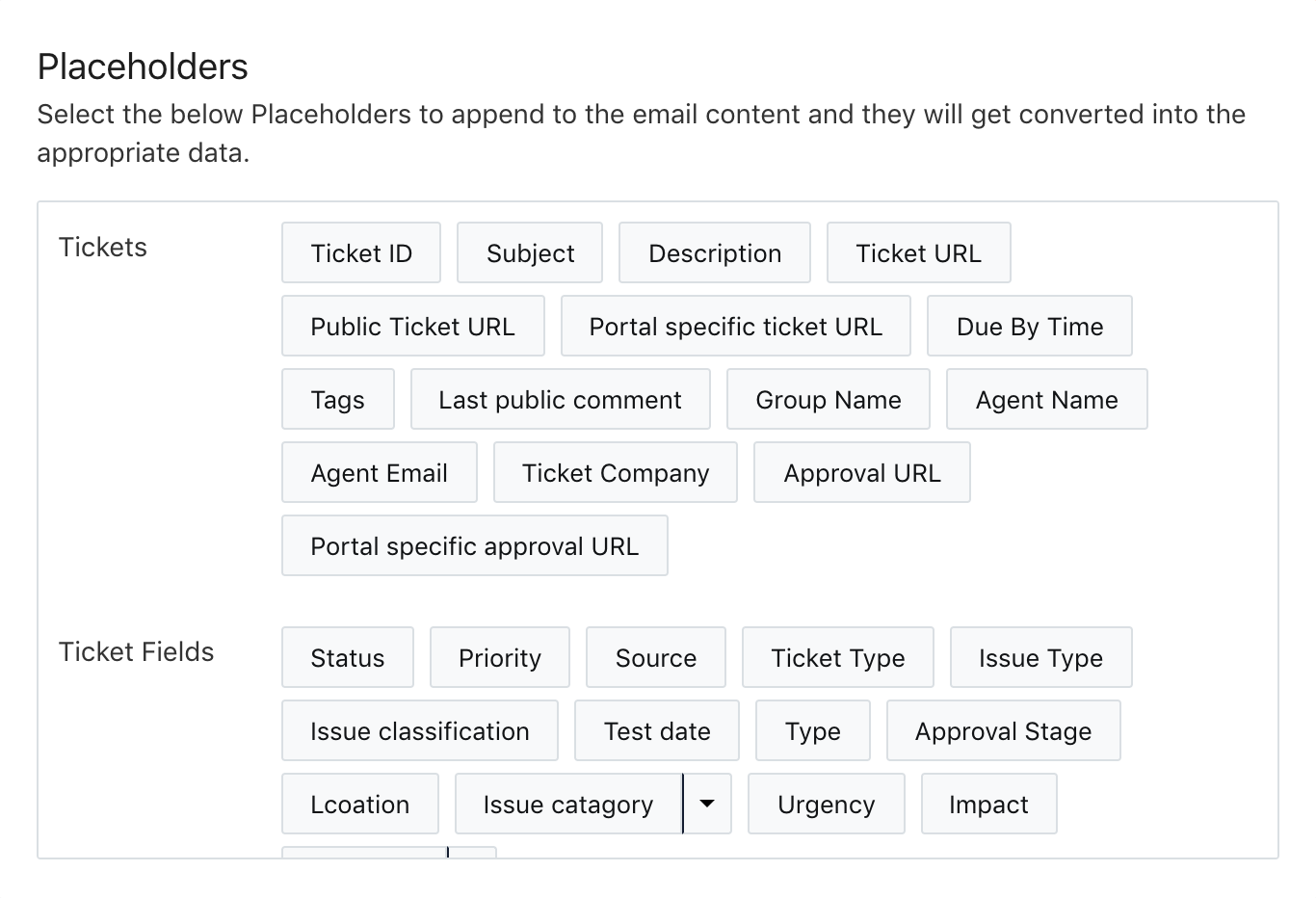
Task: Insert the Priority ticket field
Action: [x=500, y=657]
